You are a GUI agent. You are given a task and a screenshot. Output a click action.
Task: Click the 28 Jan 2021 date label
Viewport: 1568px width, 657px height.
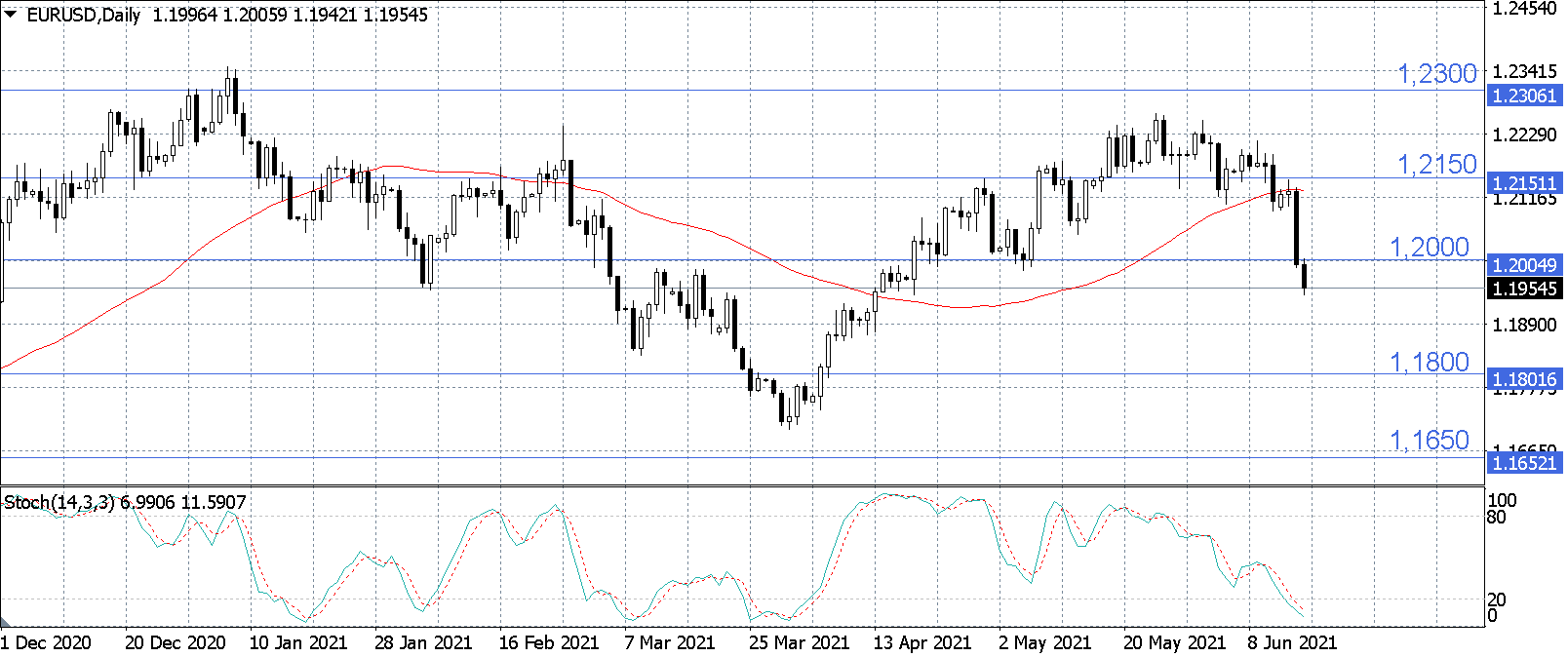pos(423,642)
